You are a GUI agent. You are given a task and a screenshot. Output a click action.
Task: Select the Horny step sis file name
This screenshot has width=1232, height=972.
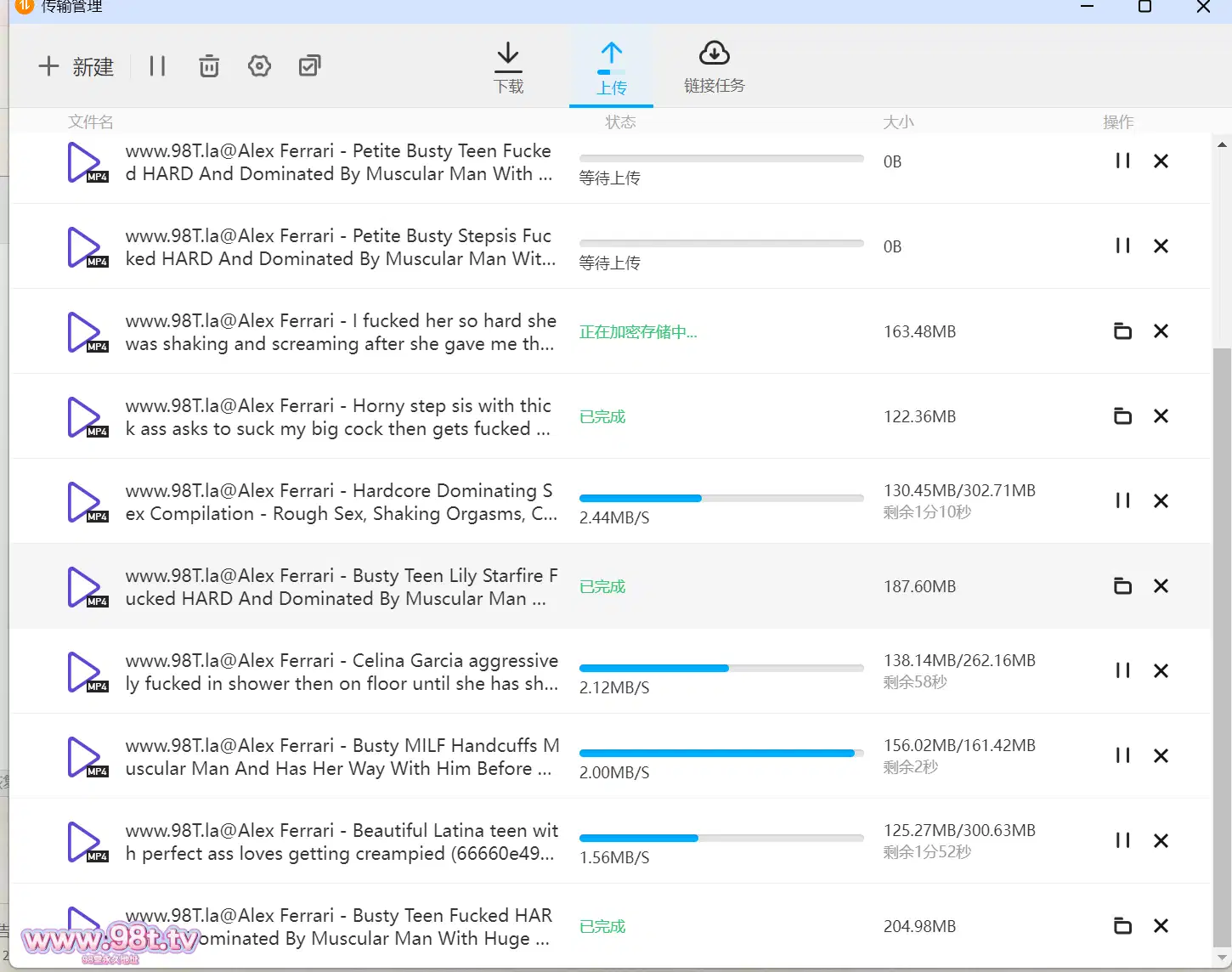[338, 417]
